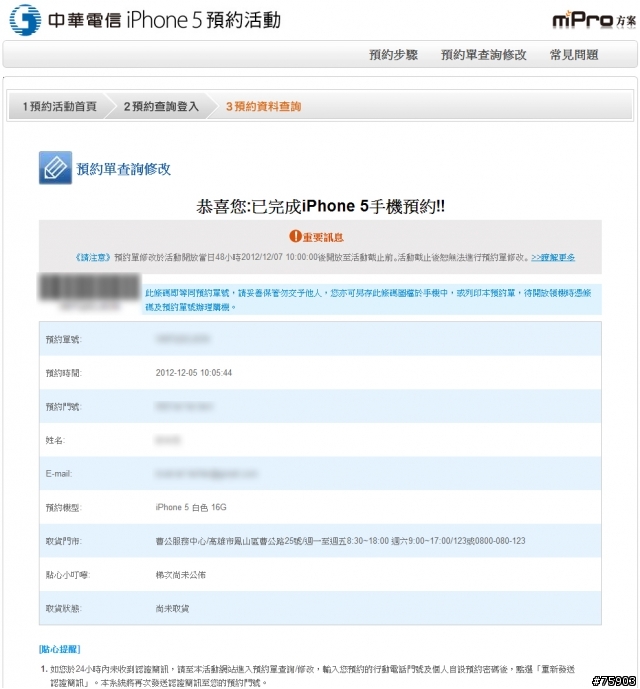Image resolution: width=640 pixels, height=689 pixels.
Task: Click the blurred 預約門號 value
Action: pyautogui.click(x=183, y=406)
